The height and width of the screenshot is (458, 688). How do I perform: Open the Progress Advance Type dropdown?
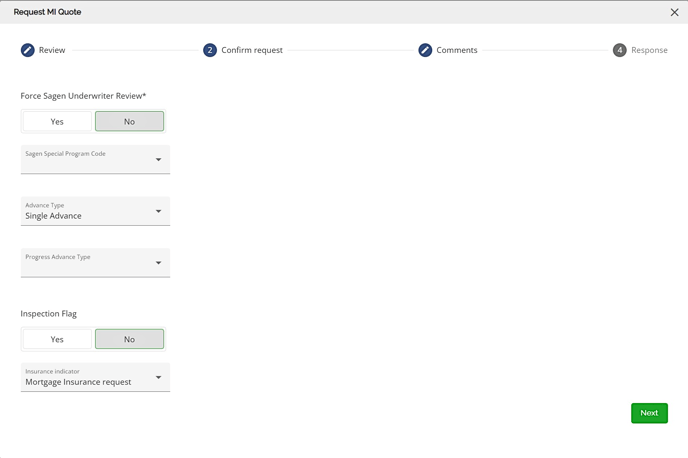click(95, 263)
